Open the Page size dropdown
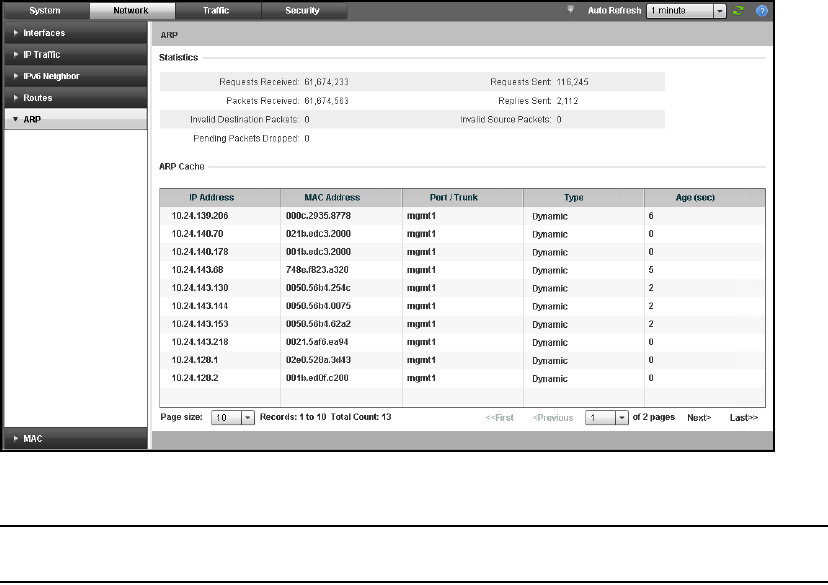This screenshot has height=585, width=828. [x=248, y=417]
